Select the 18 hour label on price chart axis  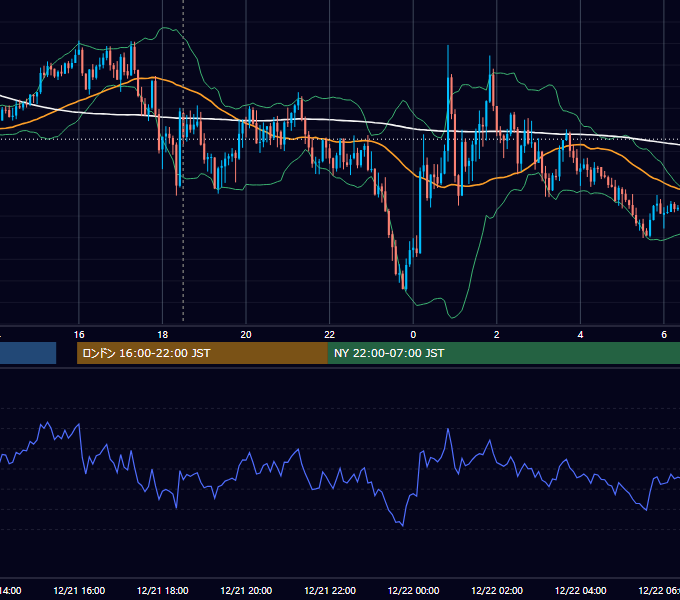pyautogui.click(x=162, y=334)
